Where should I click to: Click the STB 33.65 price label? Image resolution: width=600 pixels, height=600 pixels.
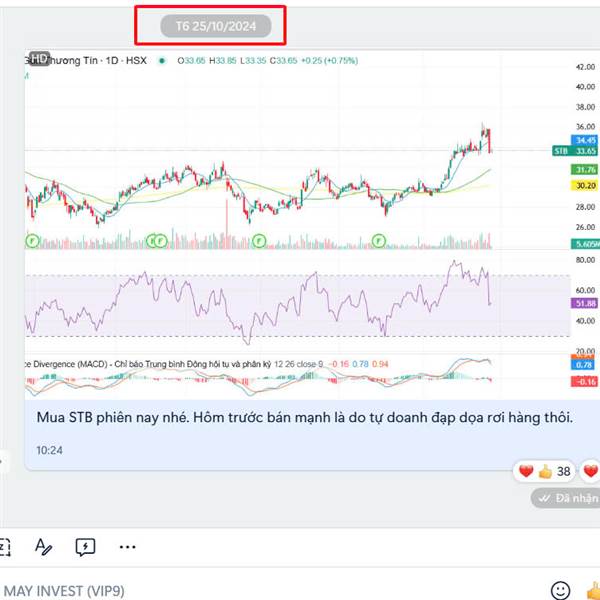pyautogui.click(x=575, y=151)
